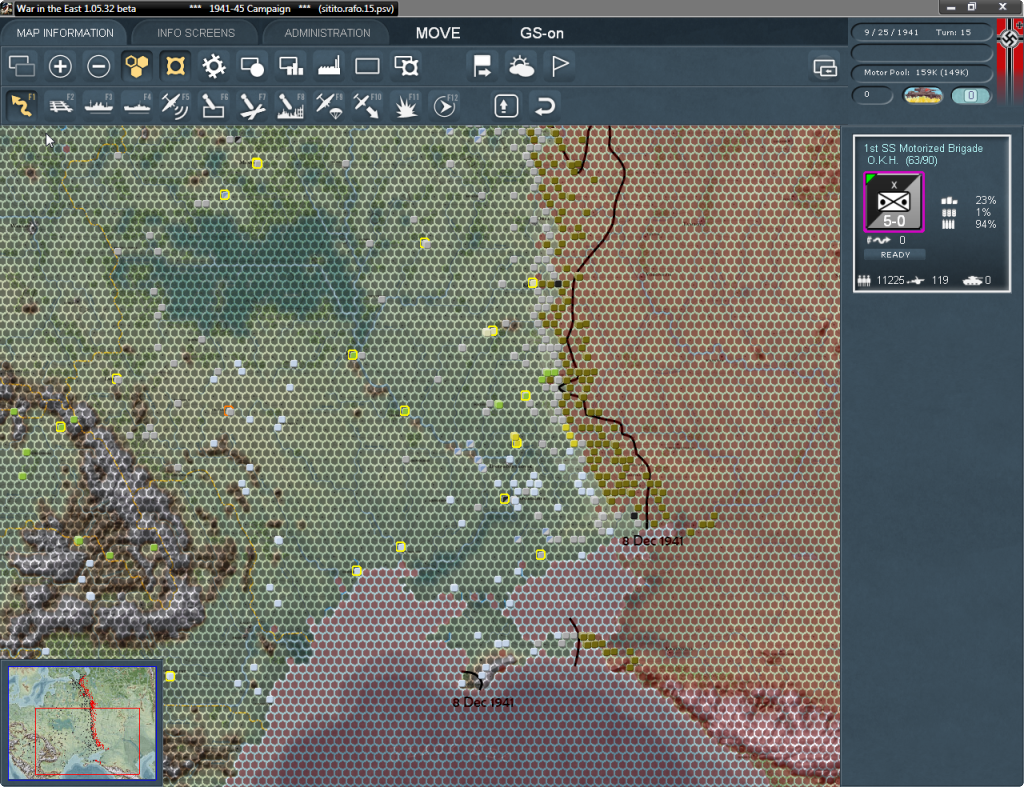Screen dimensions: 1024x787
Task: Select the F7 airfield bombing mode
Action: tap(252, 106)
